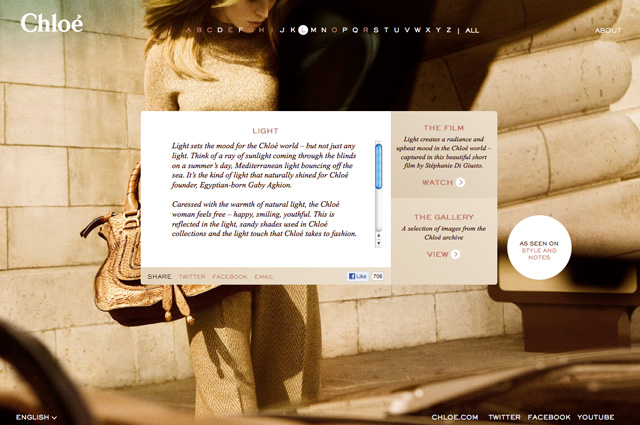Click the Chloé logo
This screenshot has width=640, height=425.
(x=51, y=23)
